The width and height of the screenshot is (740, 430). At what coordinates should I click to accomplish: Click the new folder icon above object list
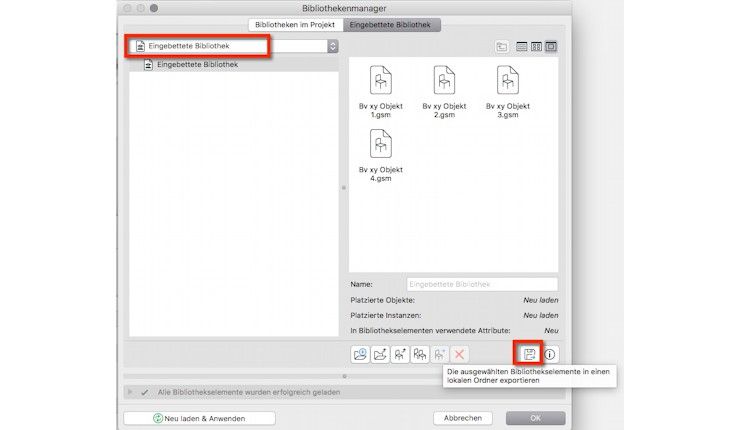click(502, 47)
